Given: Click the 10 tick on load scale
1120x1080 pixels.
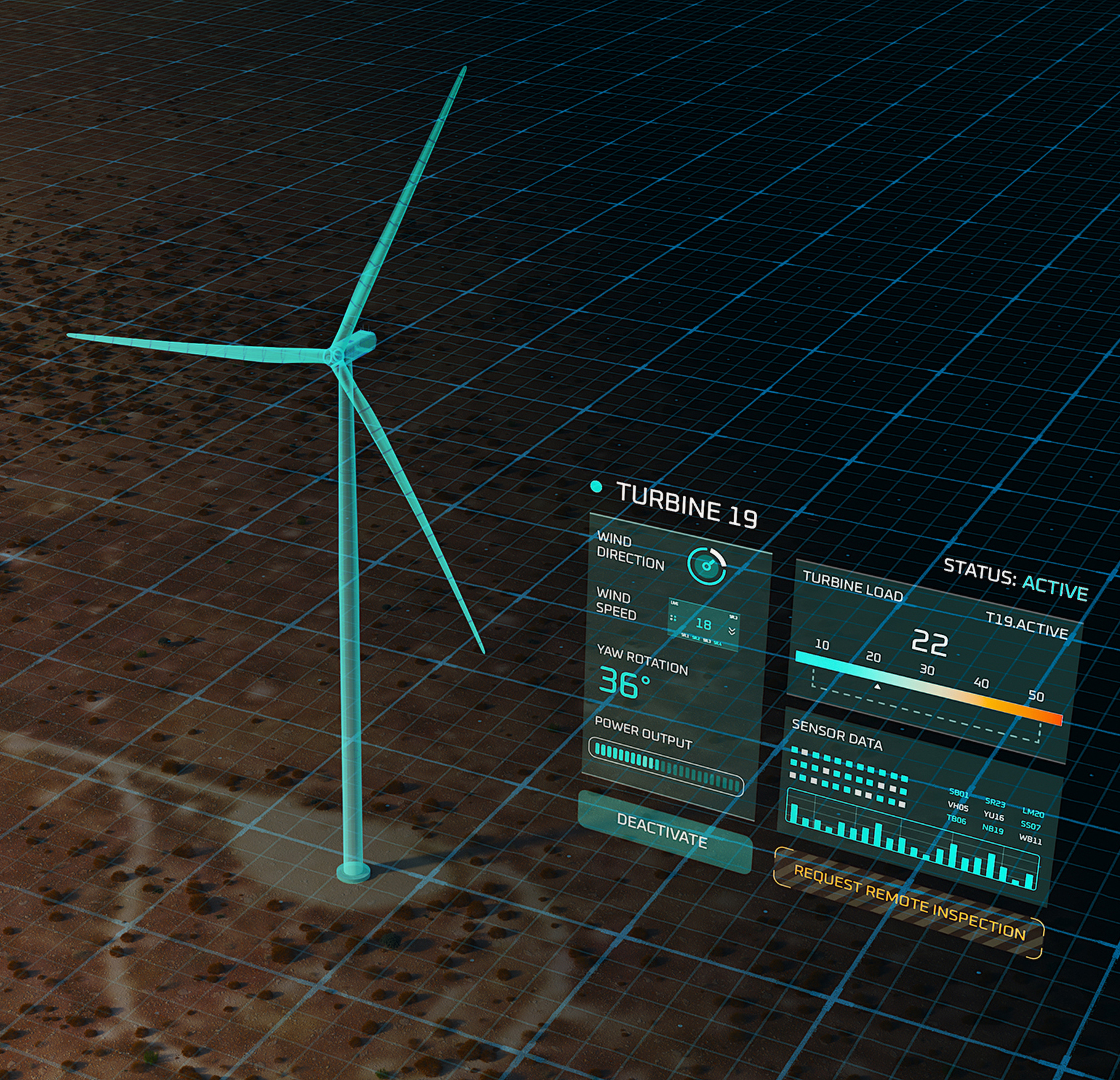Looking at the screenshot, I should [822, 644].
